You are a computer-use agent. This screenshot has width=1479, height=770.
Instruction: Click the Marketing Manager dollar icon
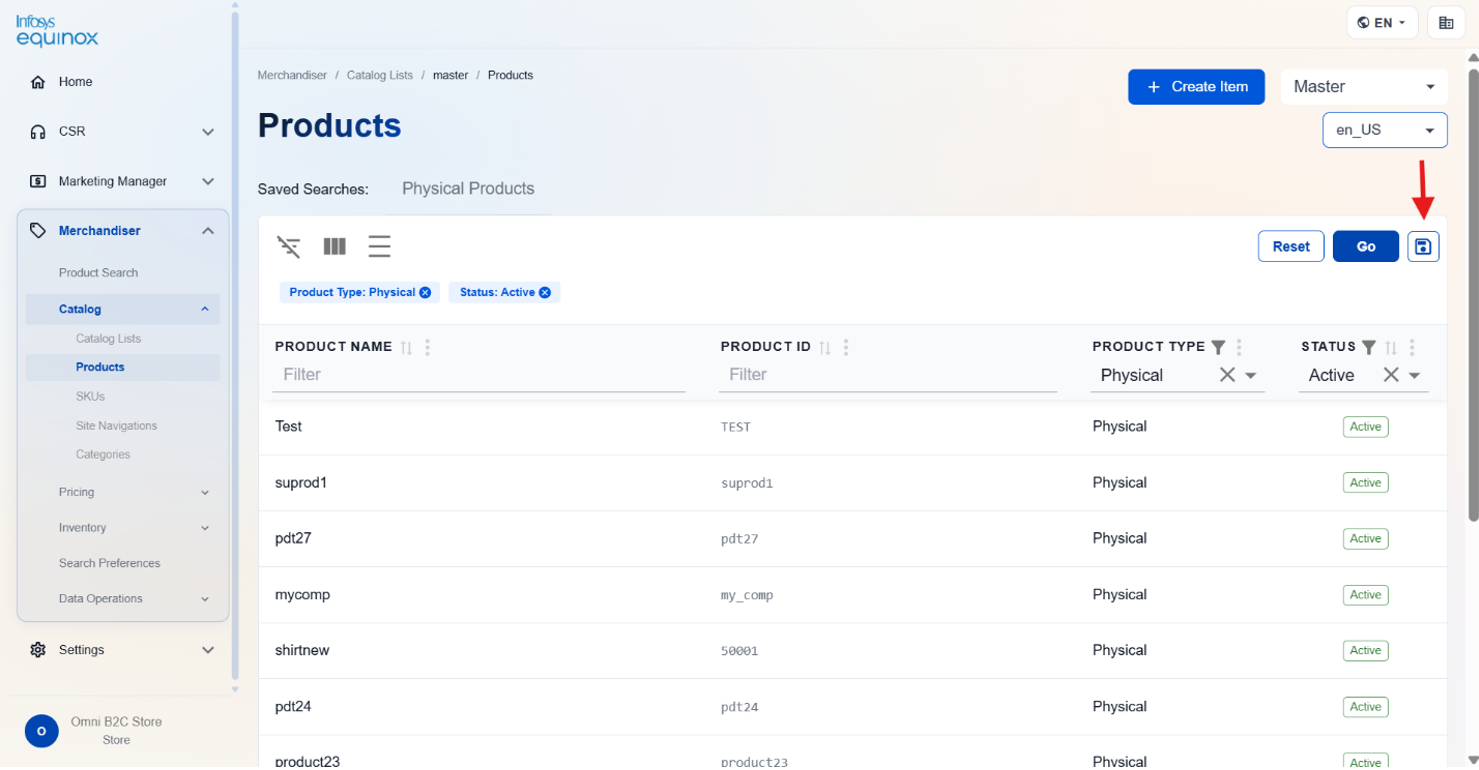(38, 181)
